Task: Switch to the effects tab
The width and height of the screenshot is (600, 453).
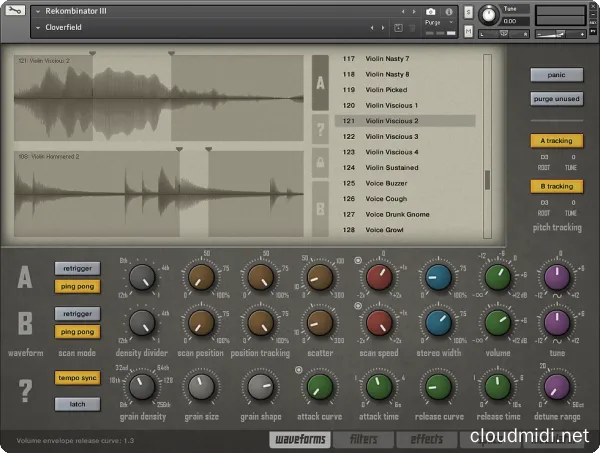Action: [x=427, y=439]
